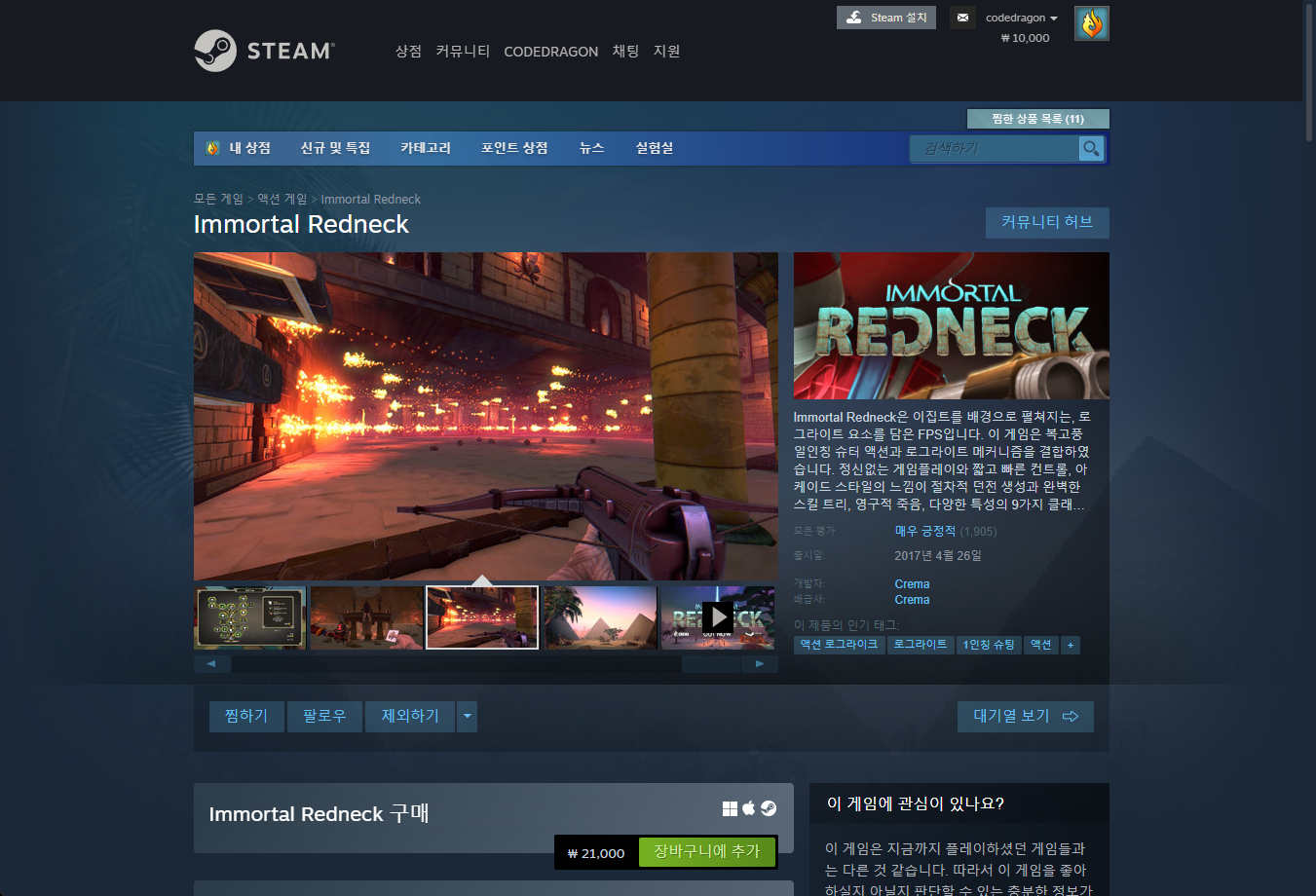Screen dimensions: 1316x896
Task: Click the SteamOS platform icon
Action: click(x=769, y=808)
